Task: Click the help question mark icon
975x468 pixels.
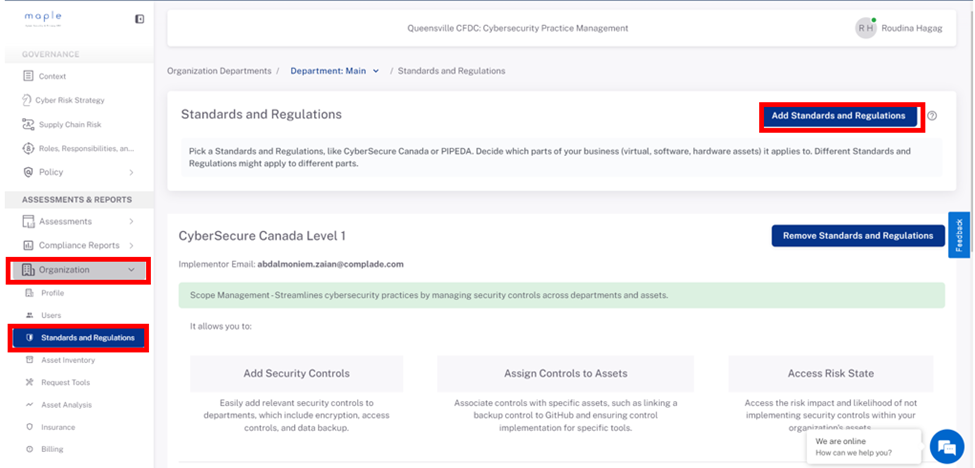Action: point(931,116)
